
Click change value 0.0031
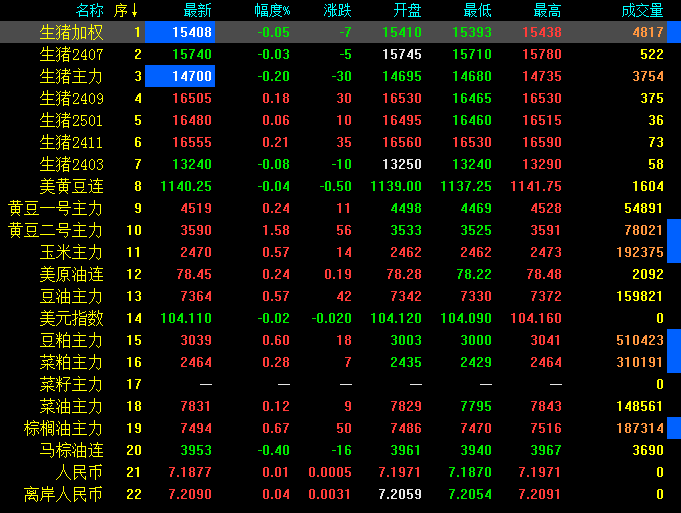tap(330, 494)
